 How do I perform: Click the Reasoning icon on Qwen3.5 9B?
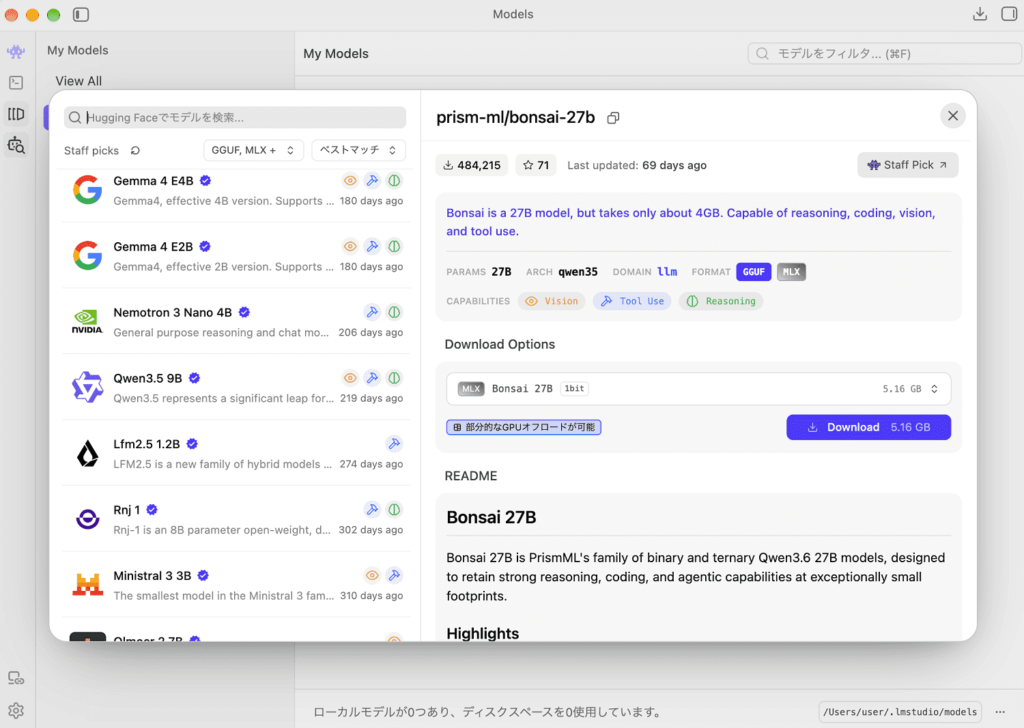click(x=394, y=378)
